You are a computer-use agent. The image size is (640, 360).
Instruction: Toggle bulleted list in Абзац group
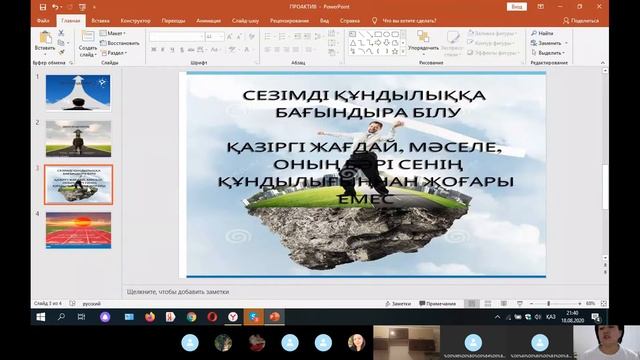[269, 37]
